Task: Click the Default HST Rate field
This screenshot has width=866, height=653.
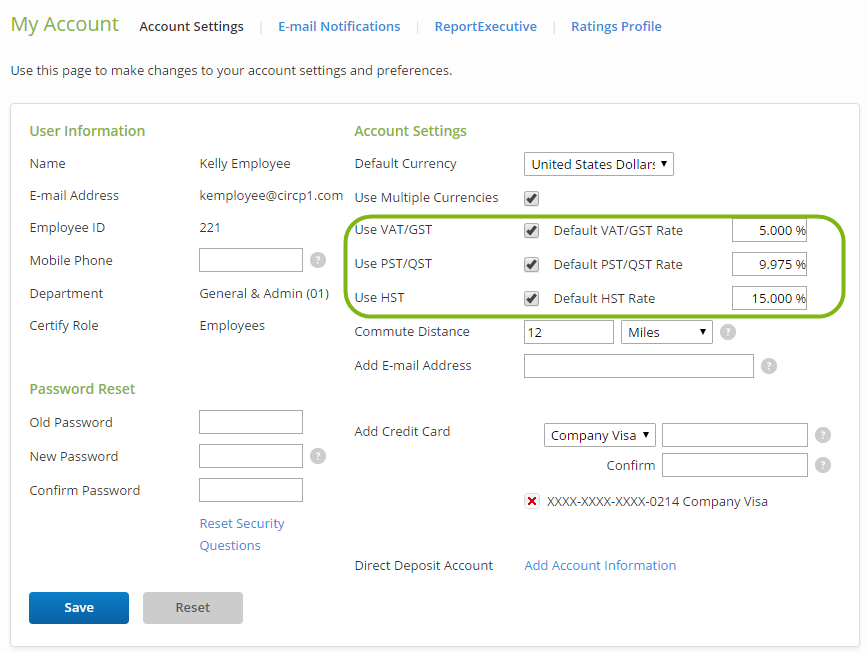Action: (769, 298)
